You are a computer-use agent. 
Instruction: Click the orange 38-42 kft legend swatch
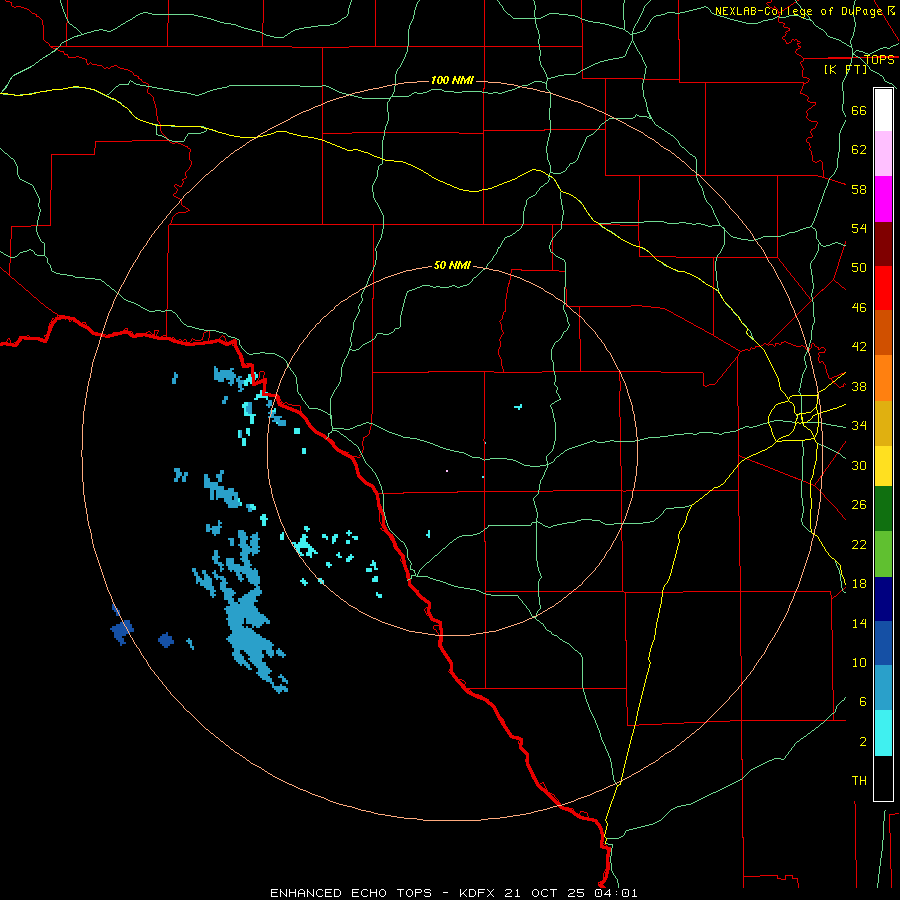click(x=883, y=378)
